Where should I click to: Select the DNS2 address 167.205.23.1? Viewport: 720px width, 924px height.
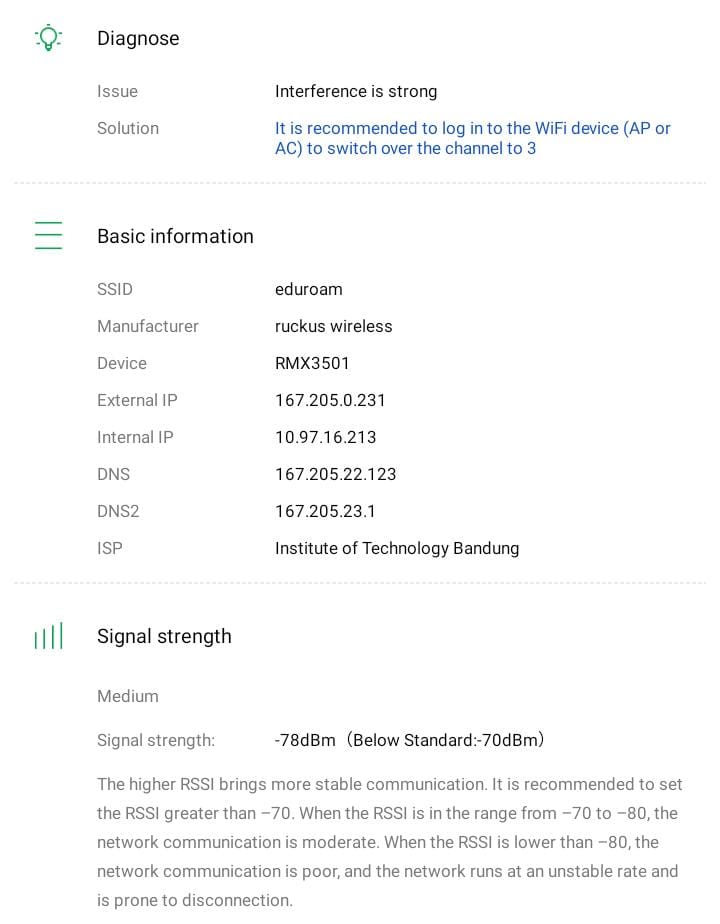pyautogui.click(x=325, y=511)
